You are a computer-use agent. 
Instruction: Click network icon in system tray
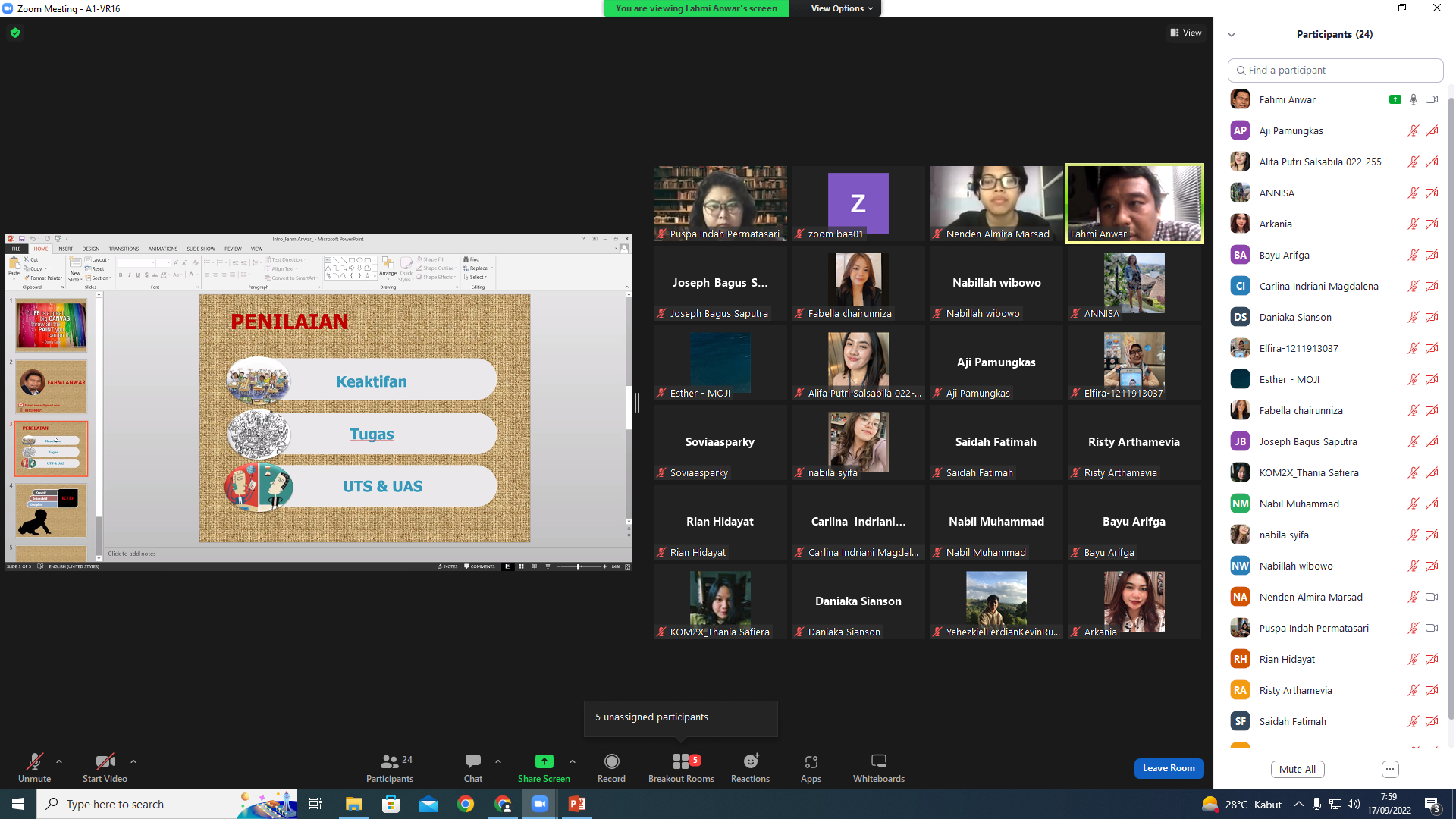(x=1335, y=805)
